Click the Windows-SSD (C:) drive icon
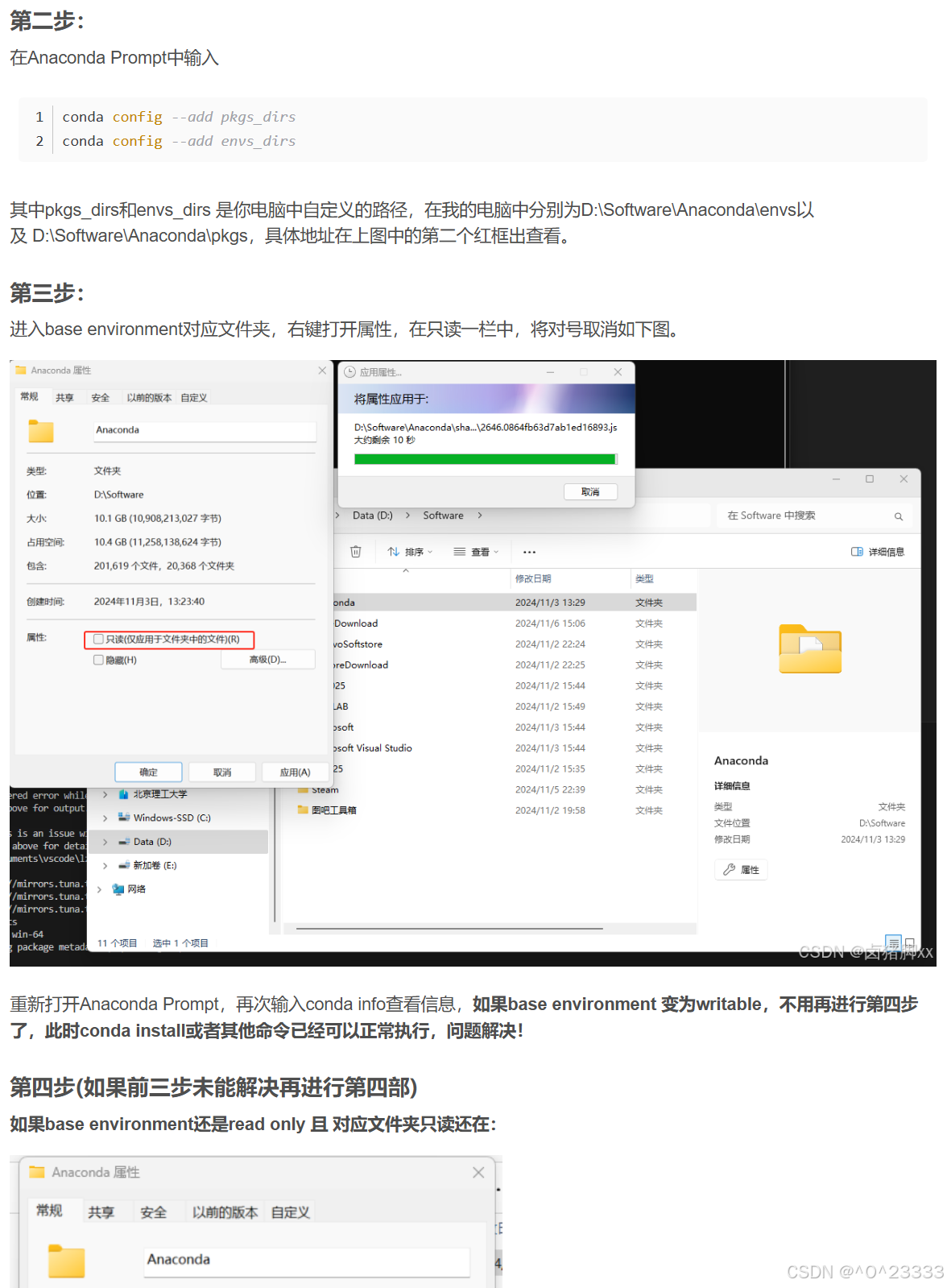 (x=124, y=818)
